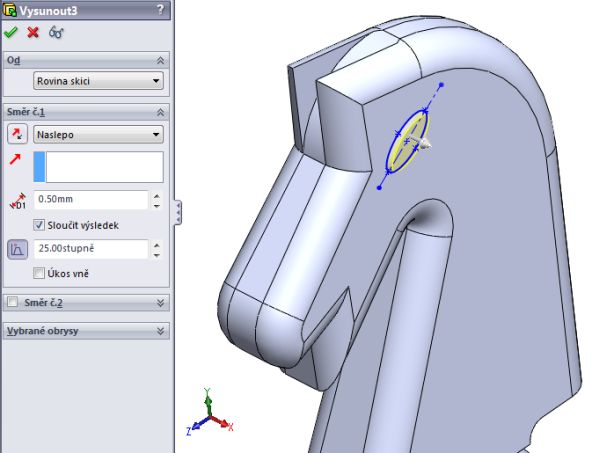Open the Rovina skici dropdown
This screenshot has width=600, height=453.
[x=98, y=81]
